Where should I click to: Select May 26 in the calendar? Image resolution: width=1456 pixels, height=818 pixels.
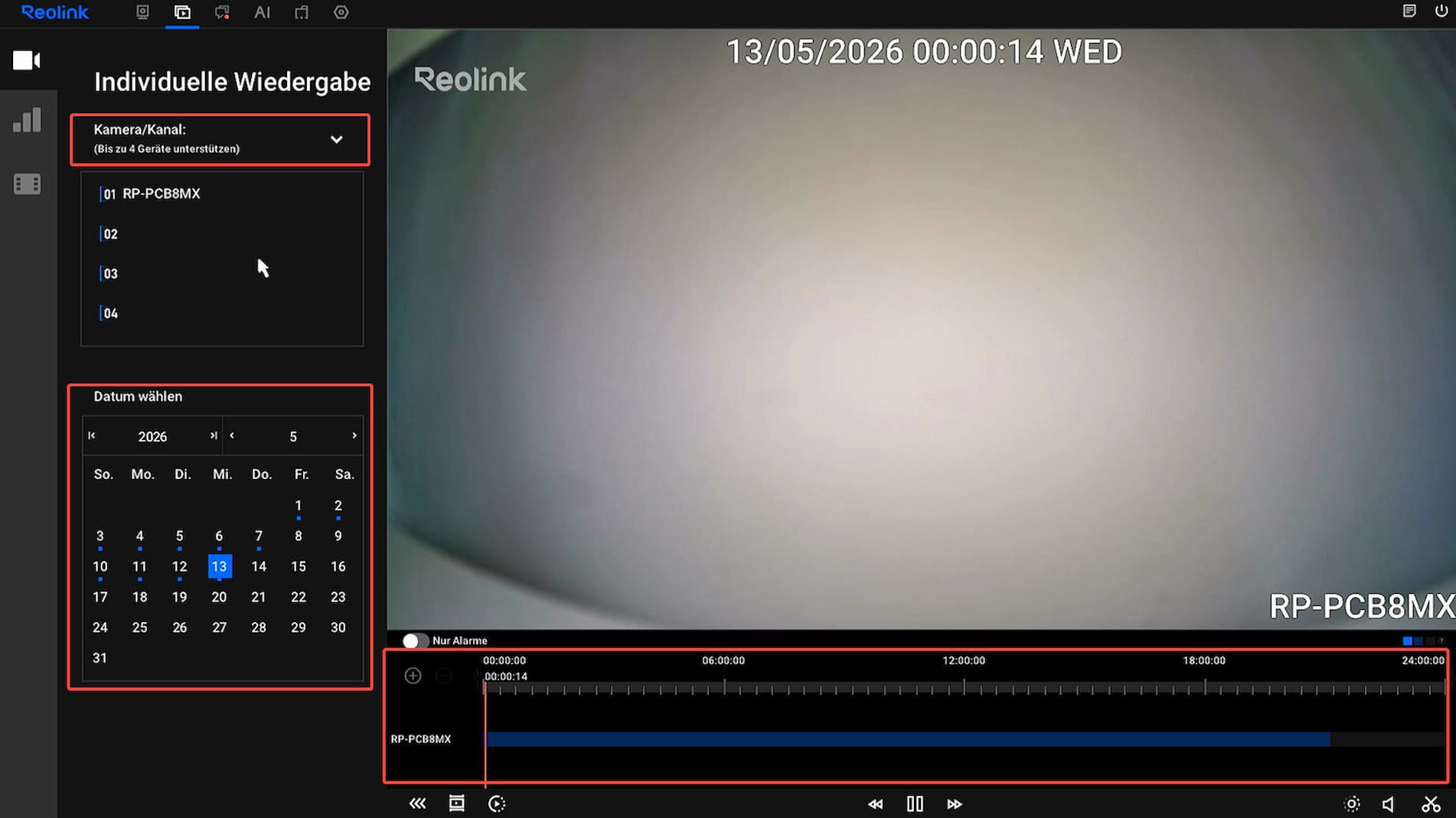[180, 627]
